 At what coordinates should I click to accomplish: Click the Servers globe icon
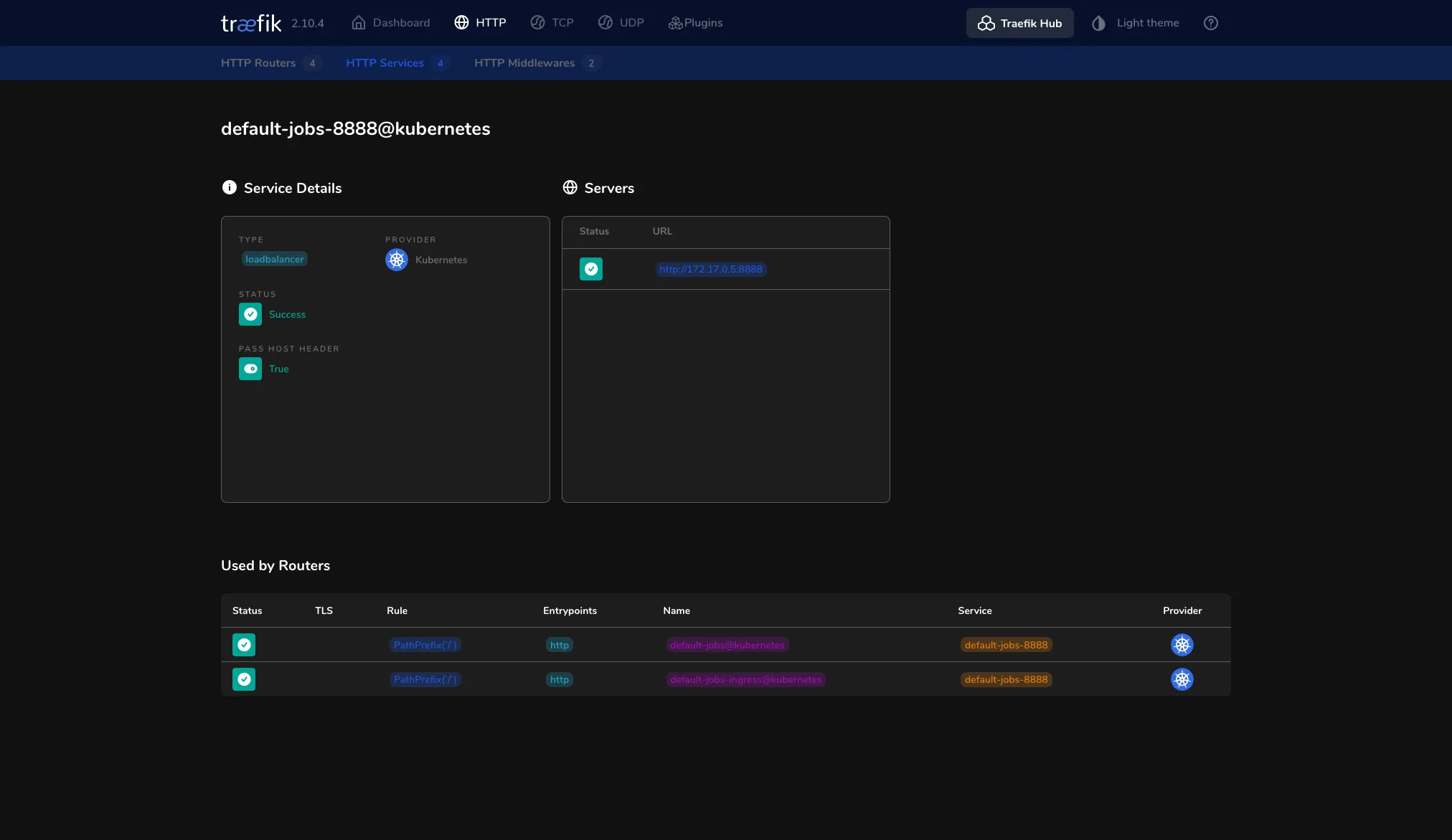(570, 187)
